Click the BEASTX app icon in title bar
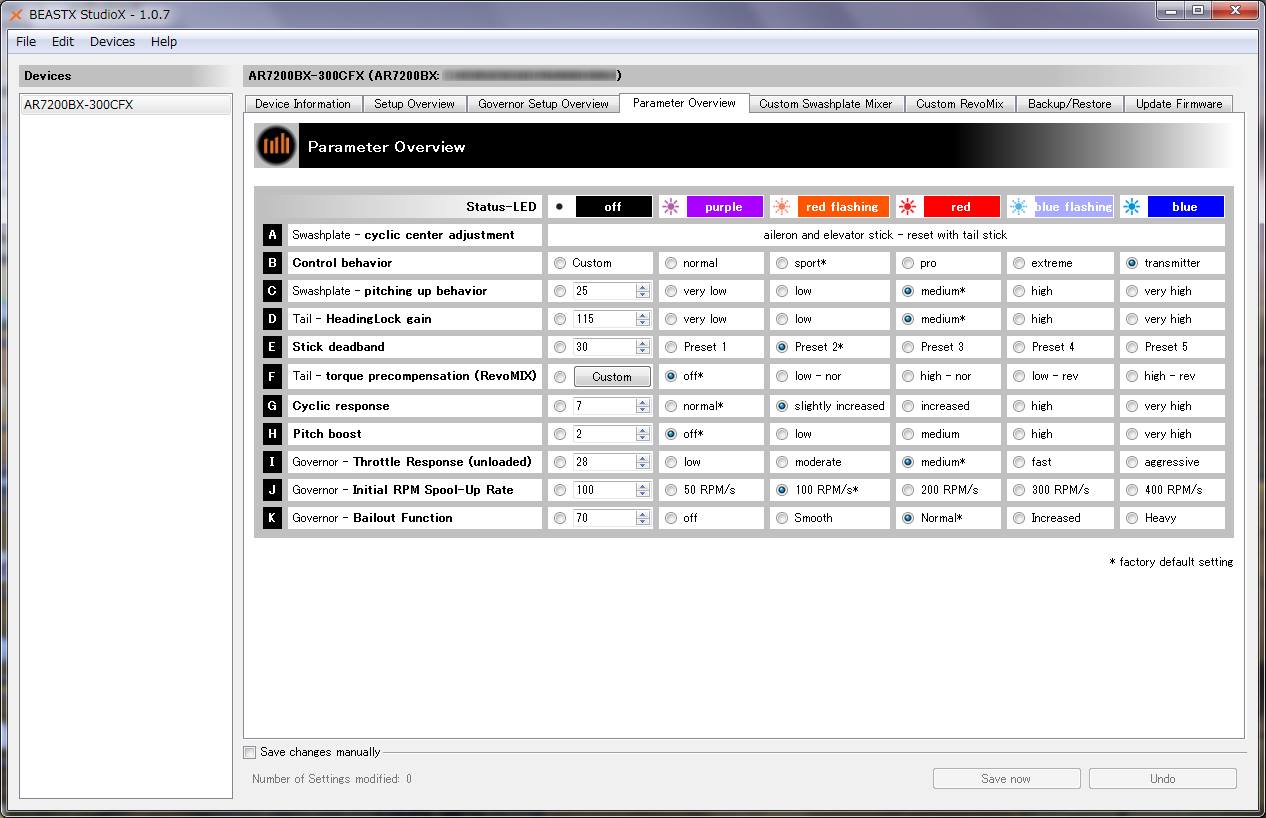This screenshot has width=1266, height=818. [x=15, y=14]
